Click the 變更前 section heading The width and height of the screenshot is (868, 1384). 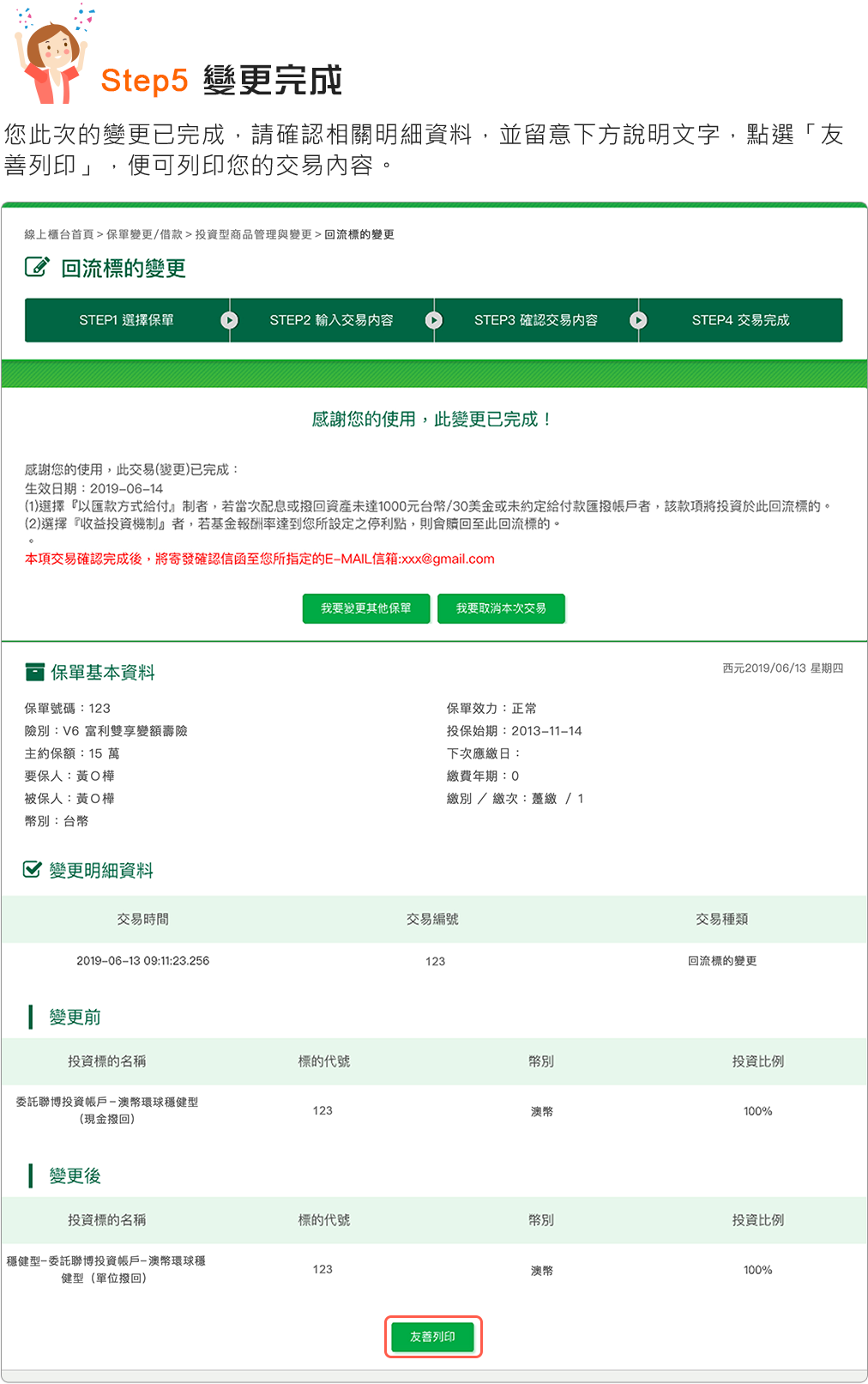(75, 1017)
